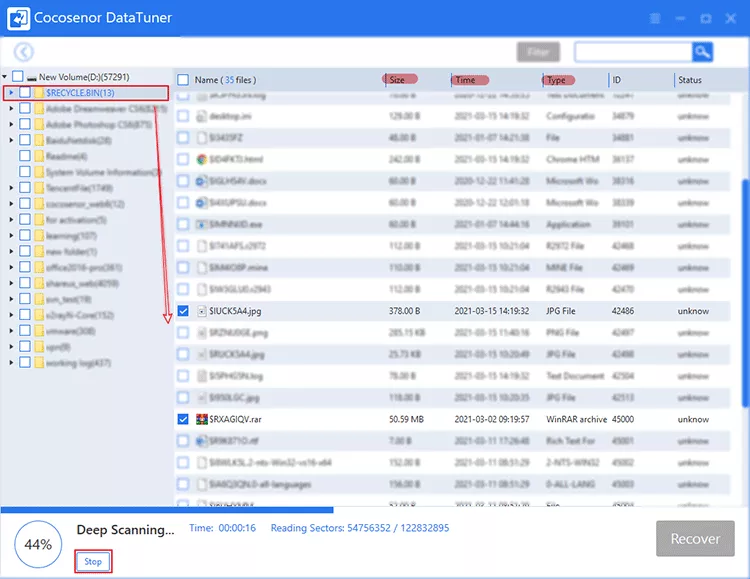Tick the New Volume(D:) checkbox

tap(18, 77)
